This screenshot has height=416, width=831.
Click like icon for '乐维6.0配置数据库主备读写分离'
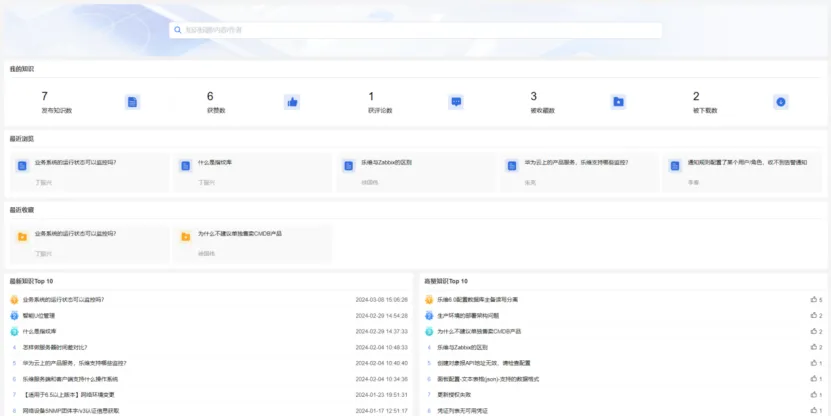[813, 299]
